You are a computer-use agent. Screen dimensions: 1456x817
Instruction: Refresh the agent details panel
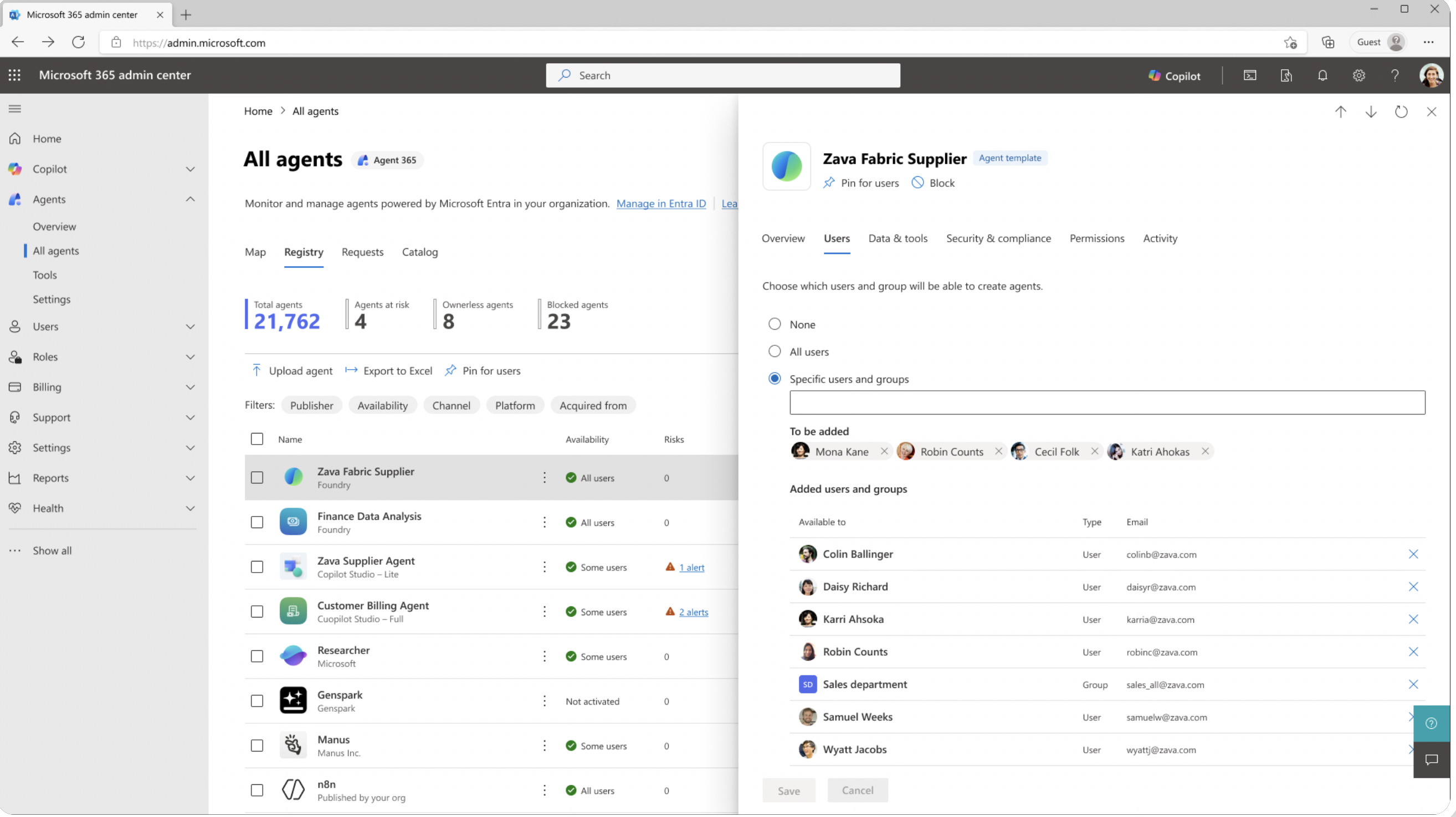[1401, 112]
